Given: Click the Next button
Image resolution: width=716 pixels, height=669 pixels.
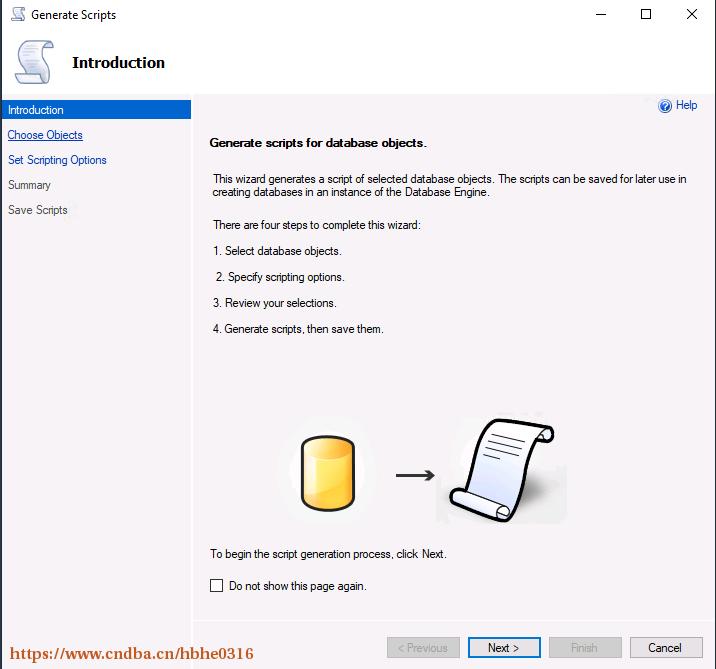Looking at the screenshot, I should [x=504, y=648].
